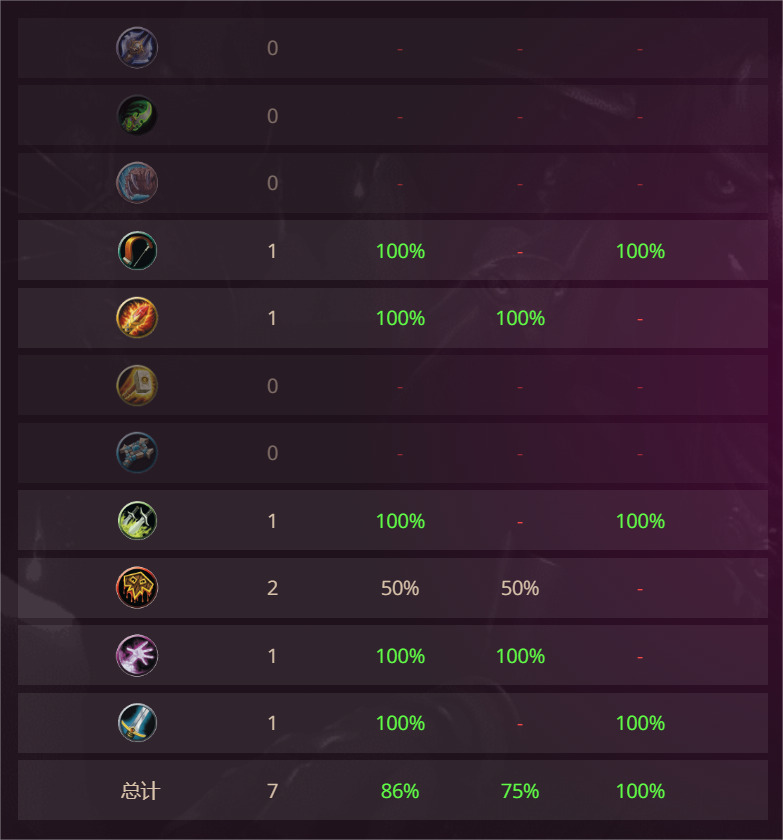Select the fiery mage crystal icon

(x=137, y=318)
